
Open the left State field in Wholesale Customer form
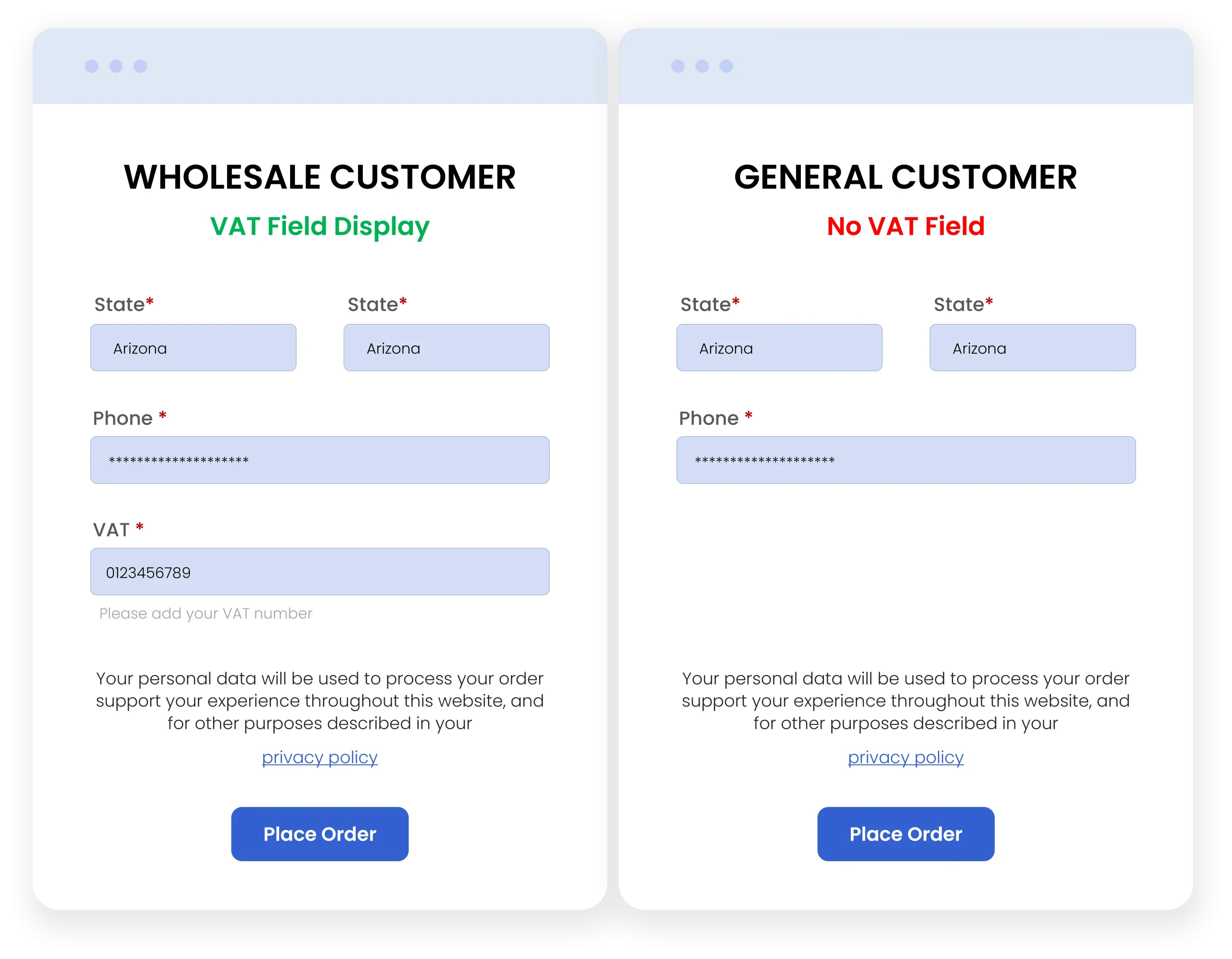193,348
